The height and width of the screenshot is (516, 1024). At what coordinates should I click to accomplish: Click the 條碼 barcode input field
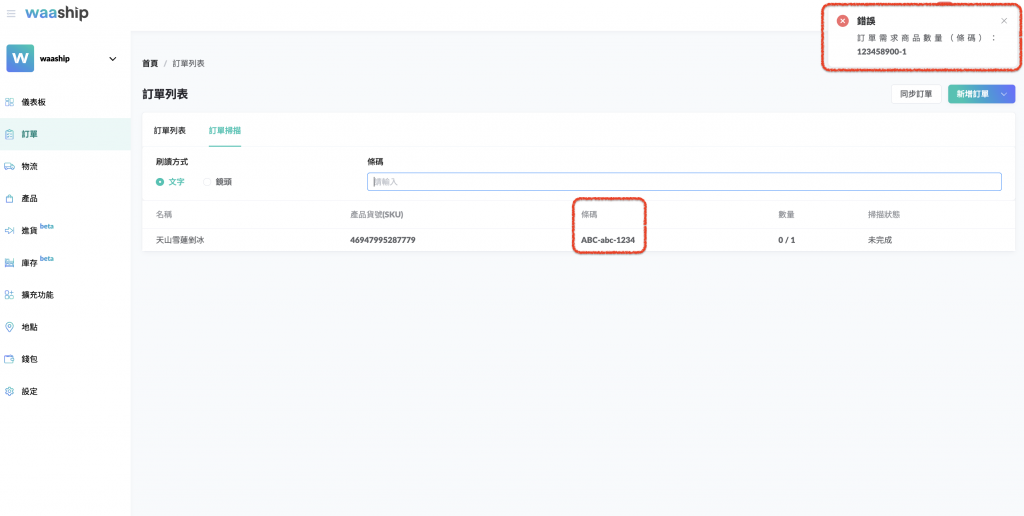point(684,182)
